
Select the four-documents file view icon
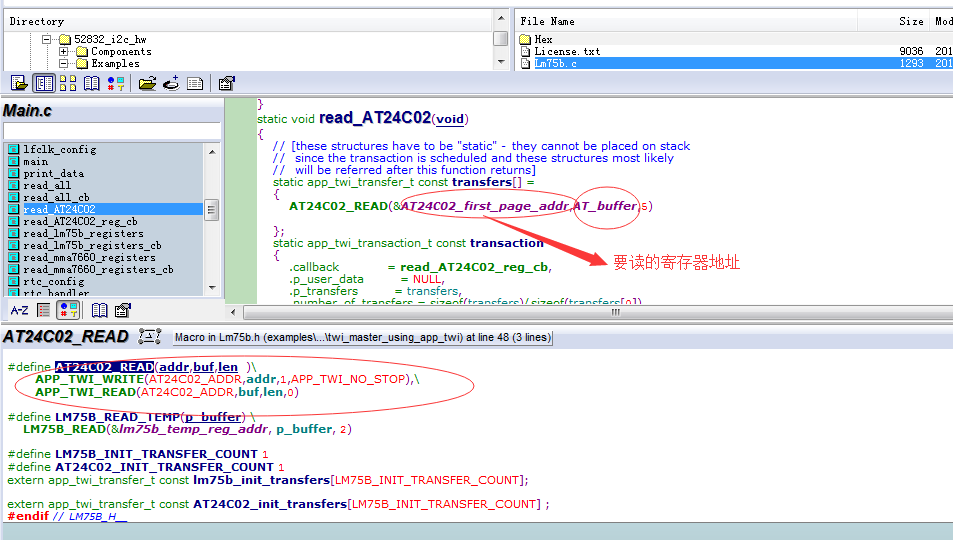68,83
